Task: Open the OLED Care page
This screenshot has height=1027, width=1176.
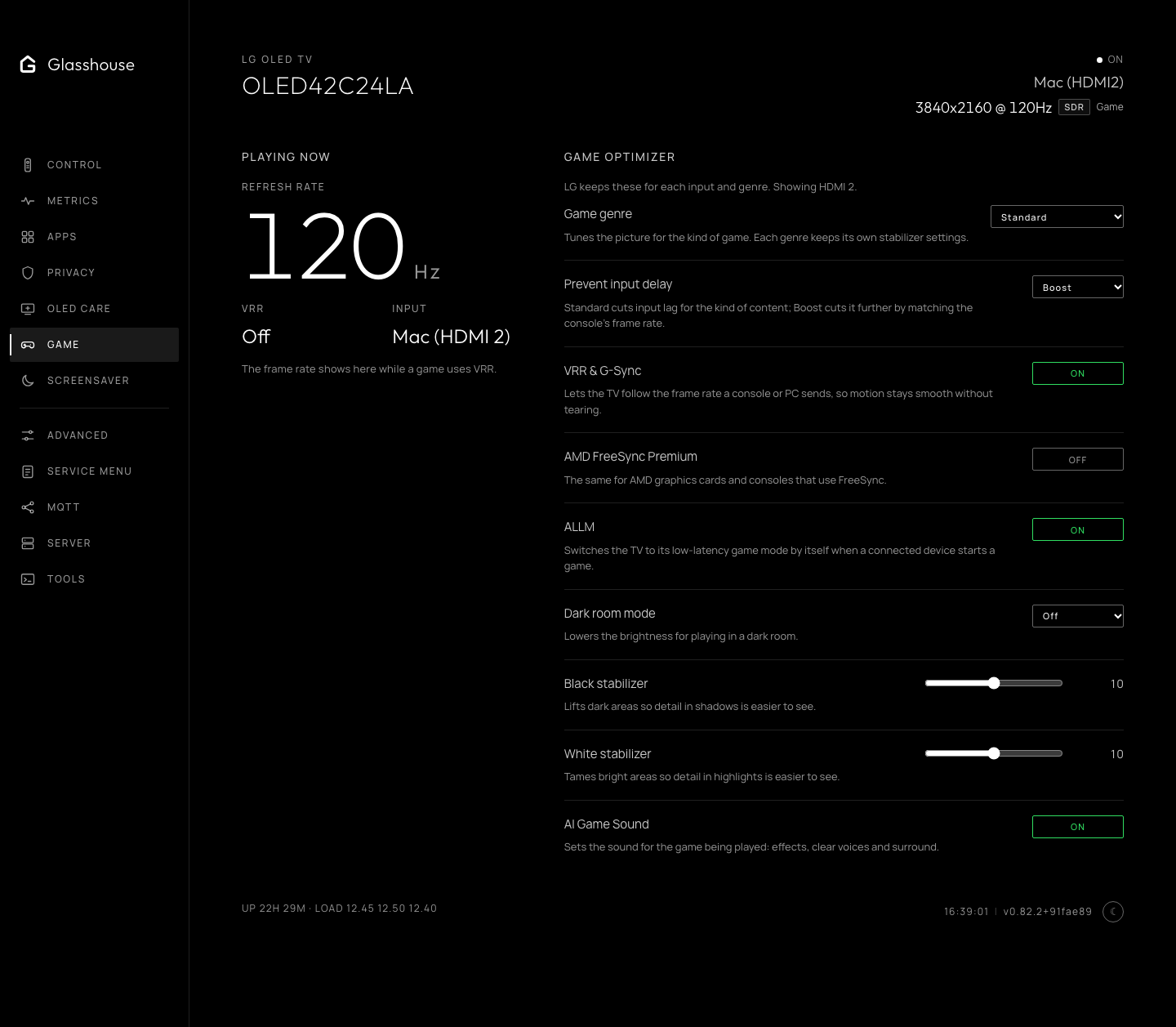Action: click(94, 309)
